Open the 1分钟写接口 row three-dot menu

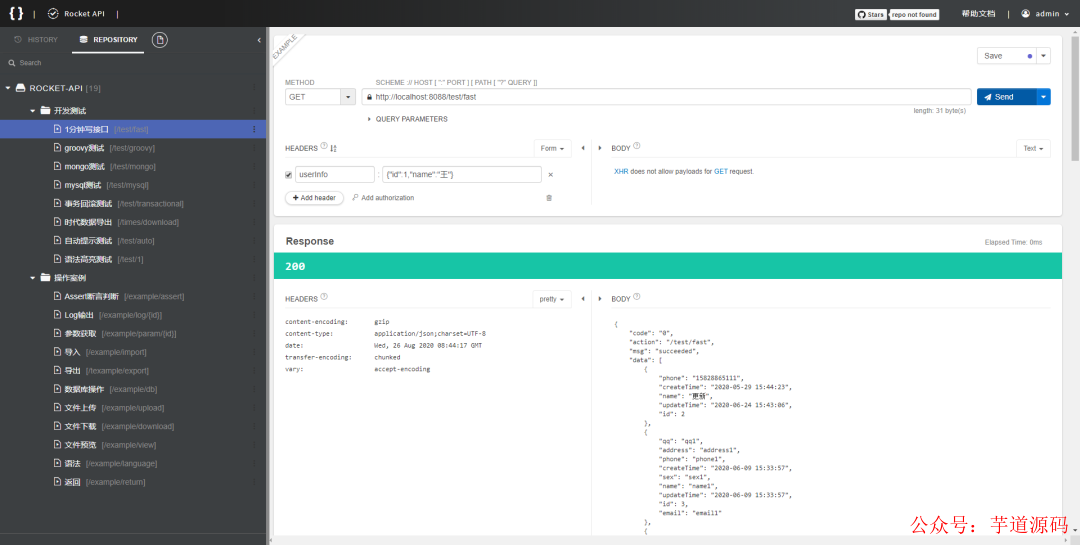[x=253, y=129]
